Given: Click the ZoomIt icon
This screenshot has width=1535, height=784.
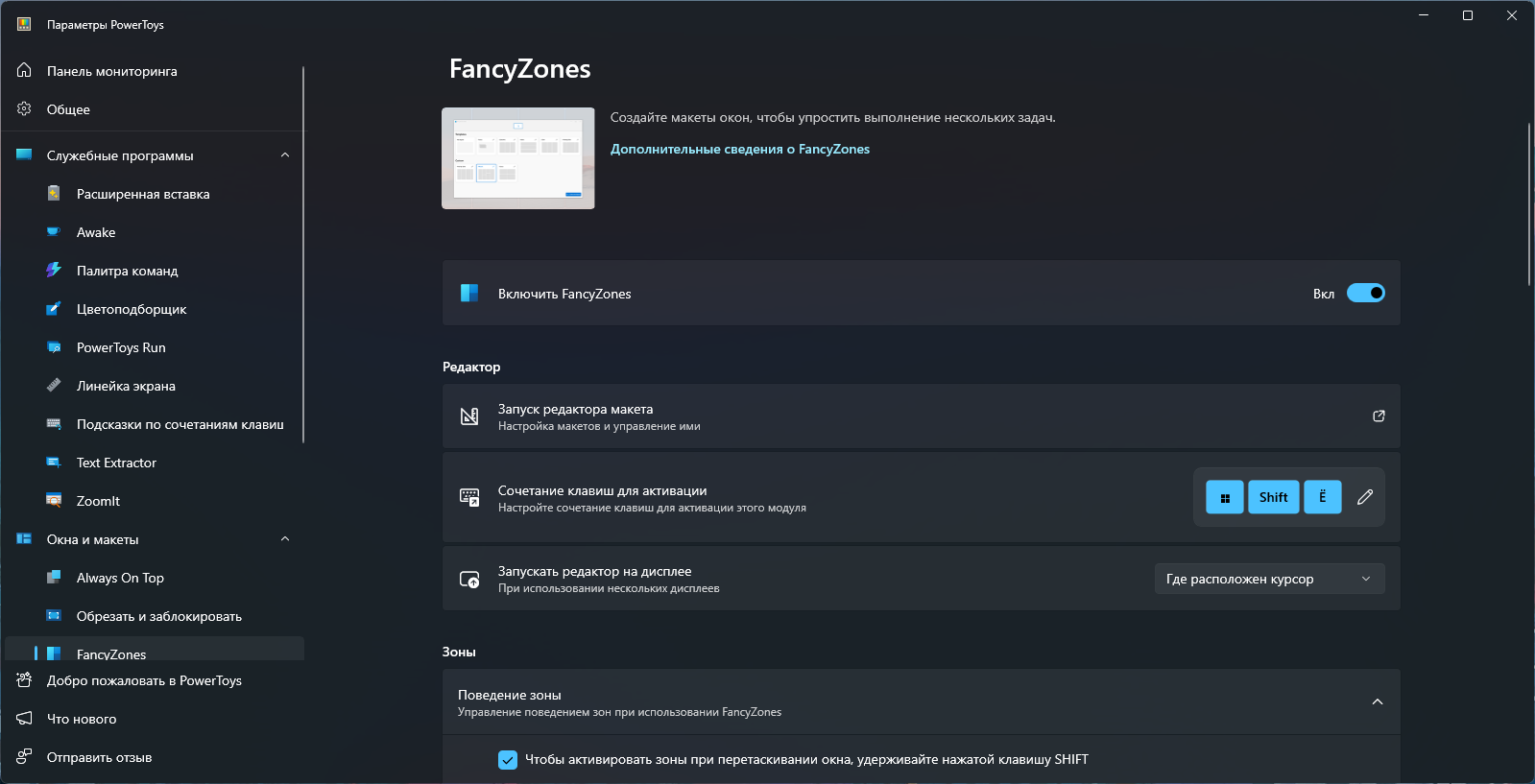Looking at the screenshot, I should tap(54, 500).
